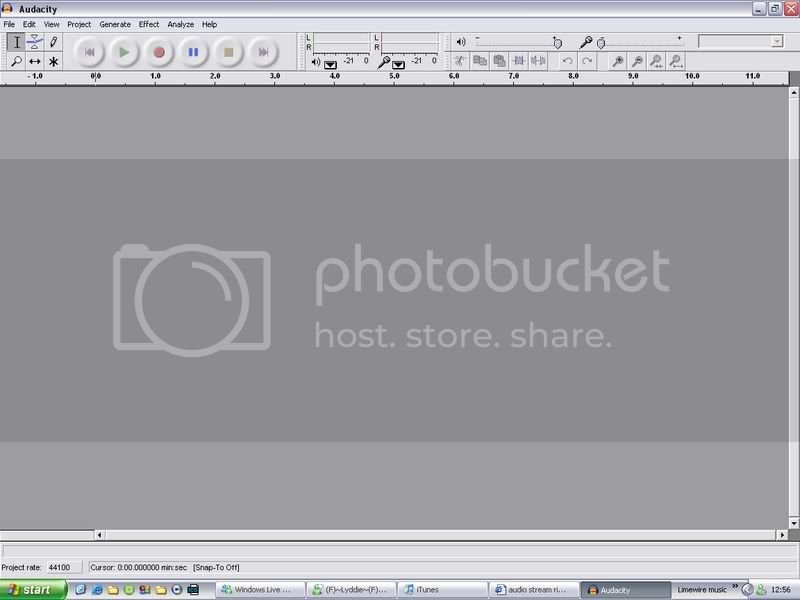
Task: Select the Zoom magnifier tool
Action: [x=16, y=62]
